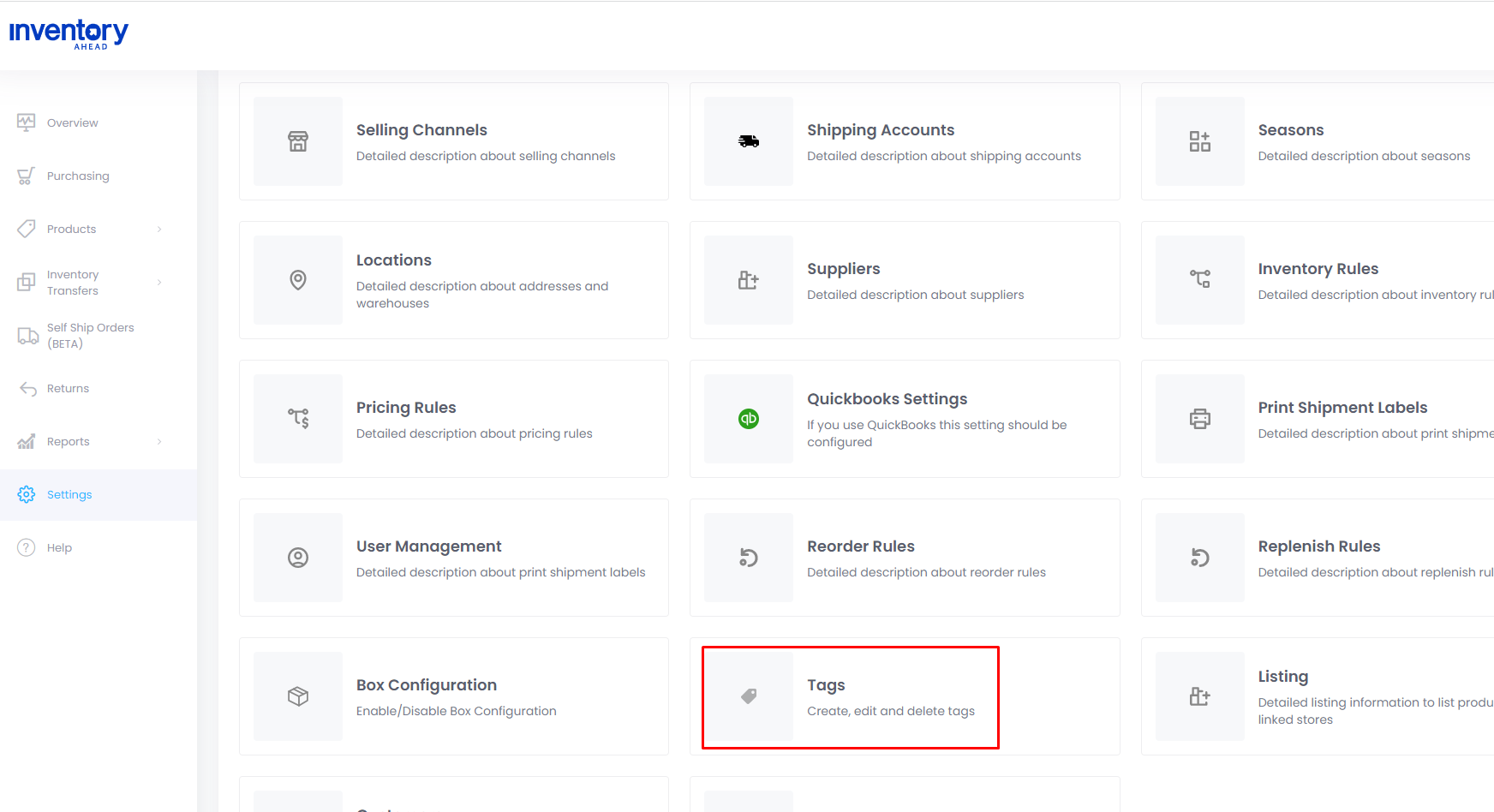Open the Reorder Rules title
Viewport: 1494px width, 812px height.
click(x=861, y=546)
